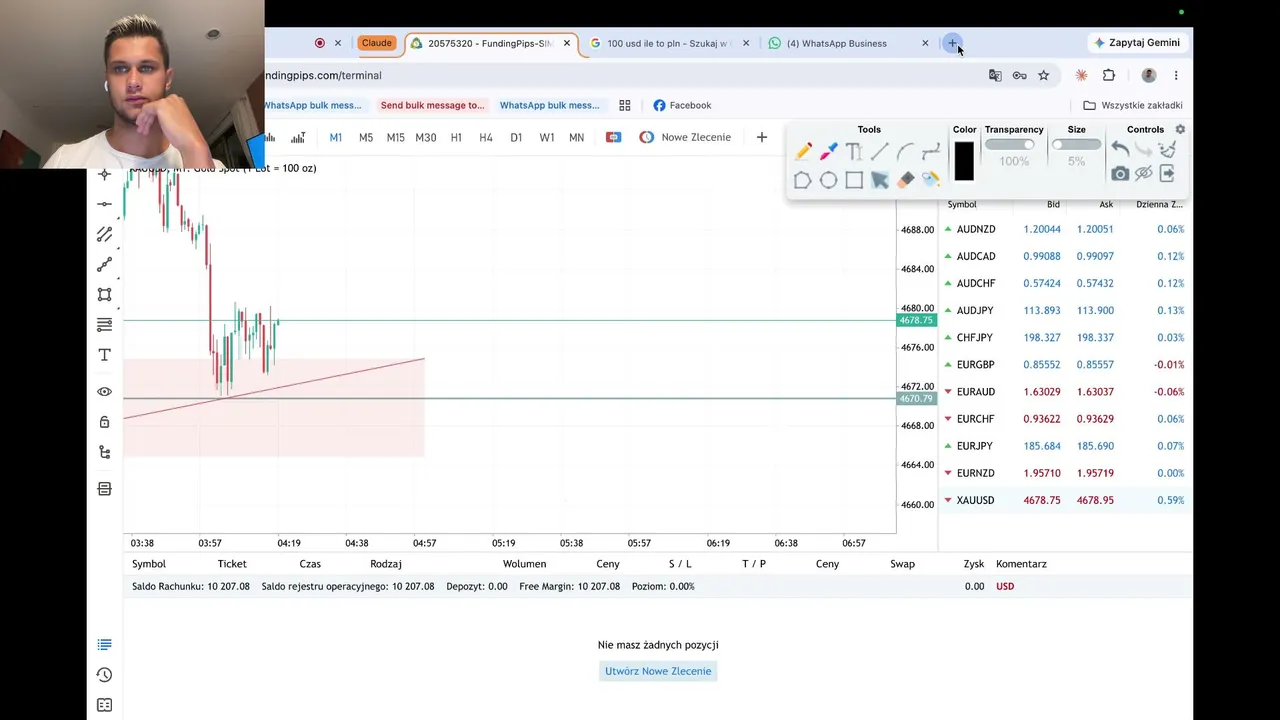Switch chart to M30 timeframe
The width and height of the screenshot is (1280, 720).
(x=425, y=137)
